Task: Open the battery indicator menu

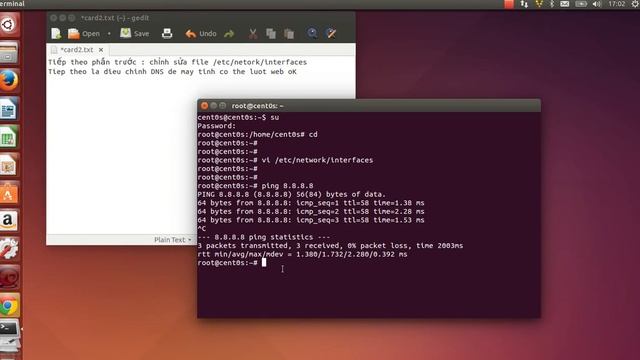Action: click(581, 4)
